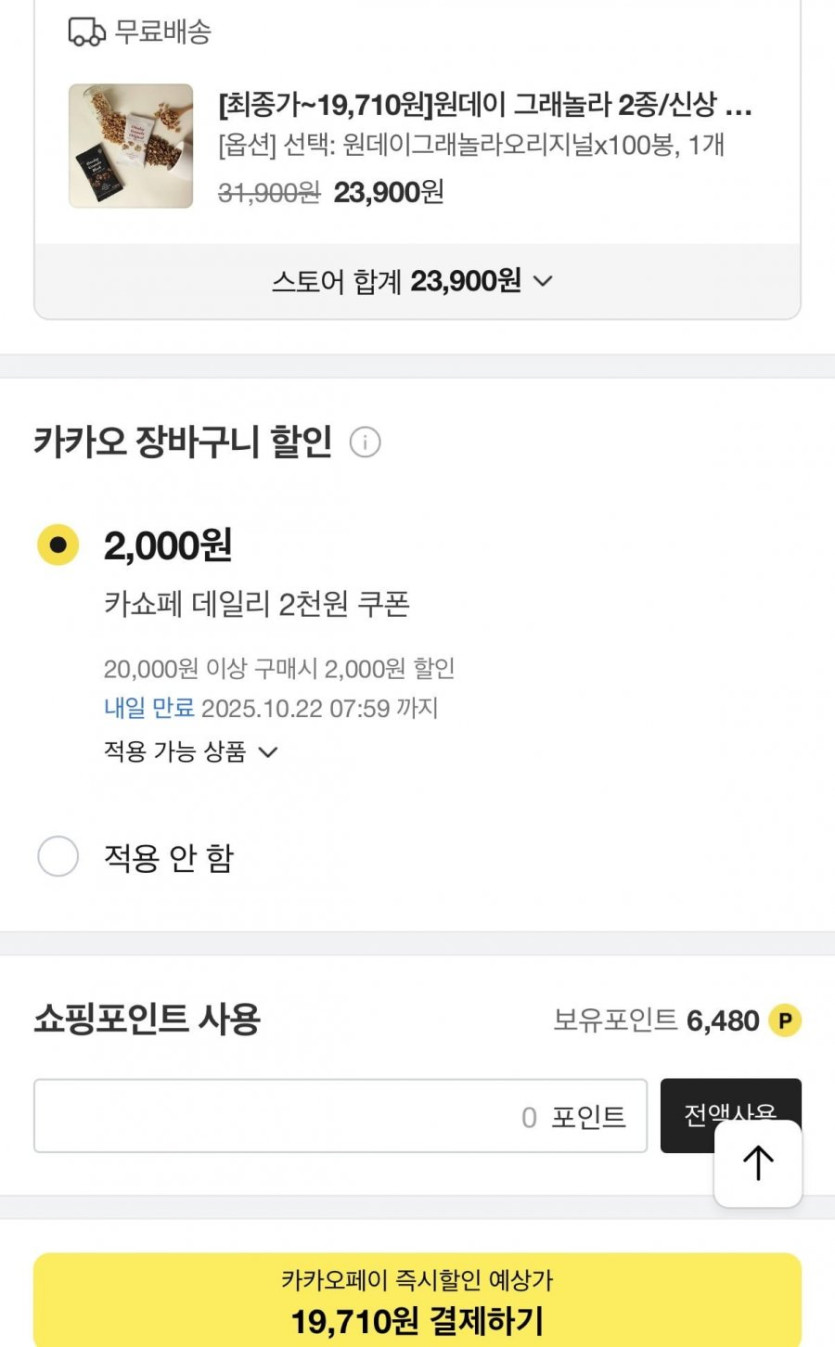835x1347 pixels.
Task: Click the 보유포인트 6,480 balance text
Action: point(656,1021)
